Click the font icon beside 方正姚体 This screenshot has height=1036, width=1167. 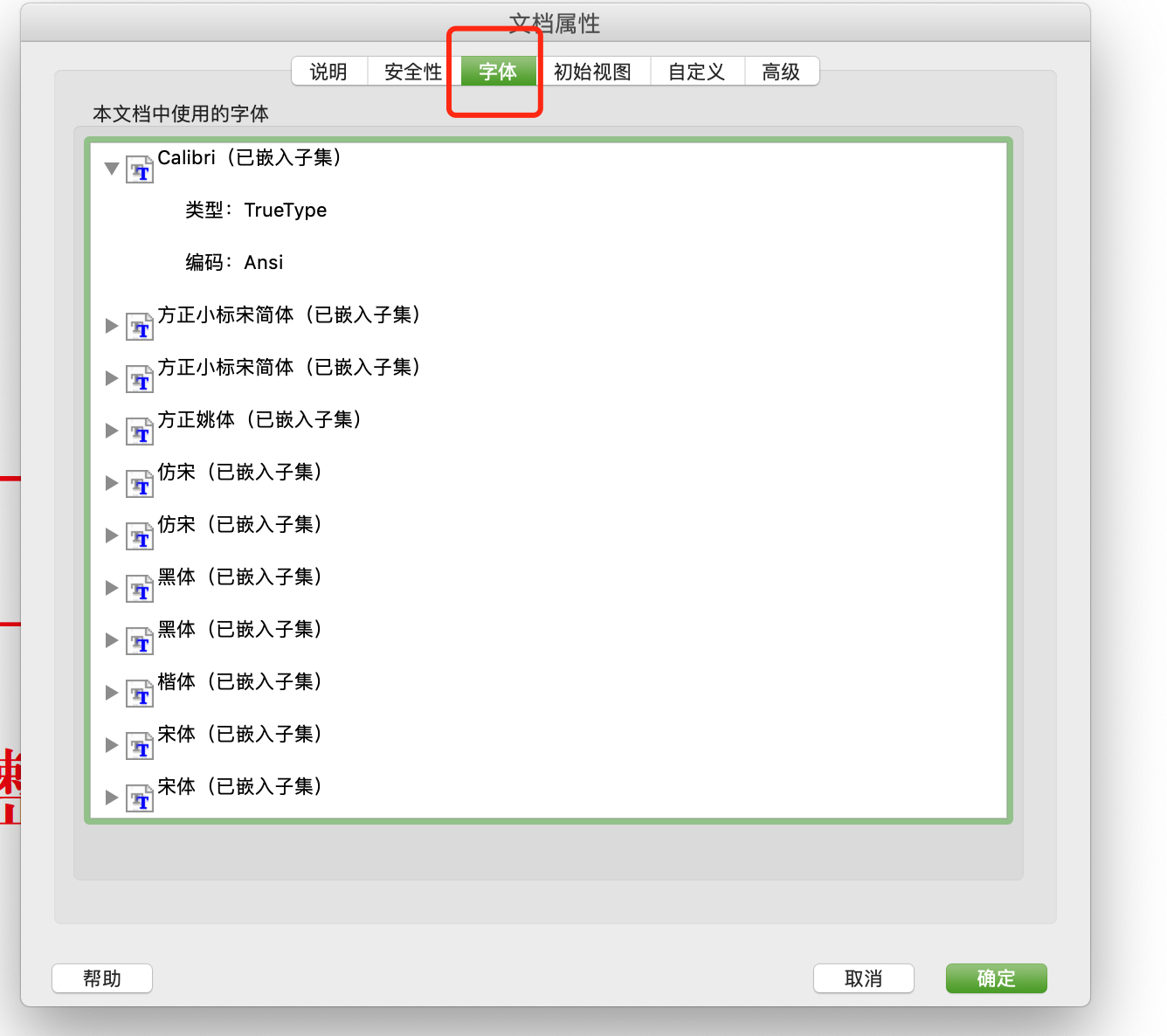(x=140, y=431)
